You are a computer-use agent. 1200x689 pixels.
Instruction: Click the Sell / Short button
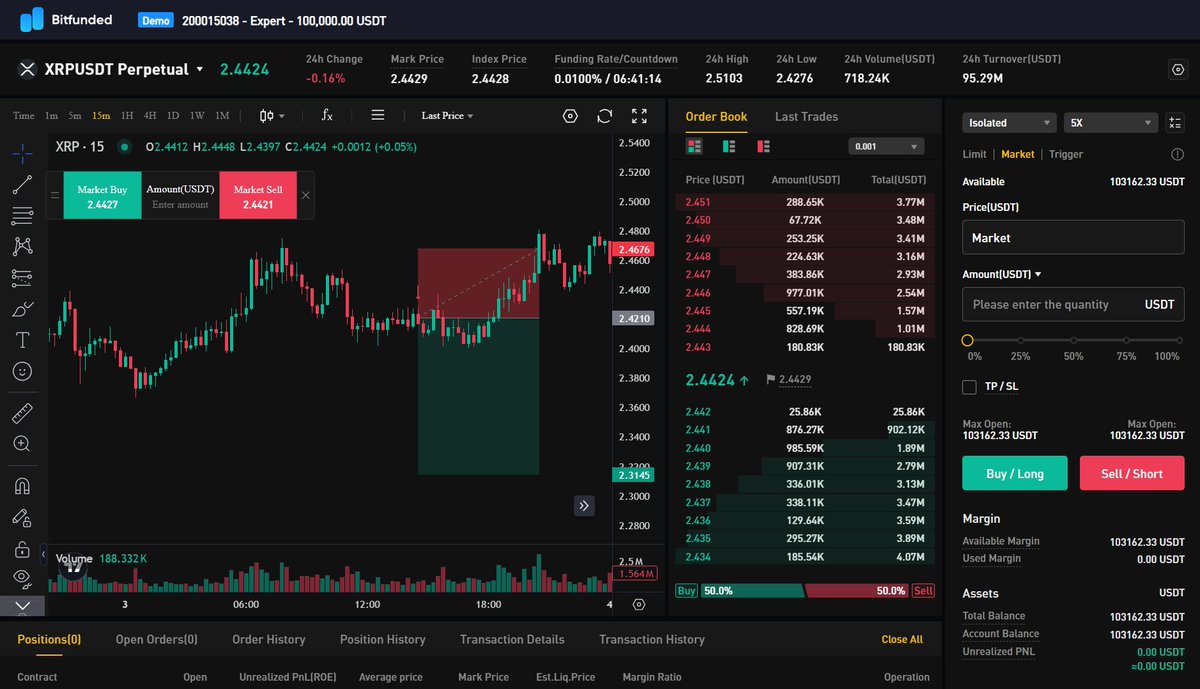[x=1132, y=473]
